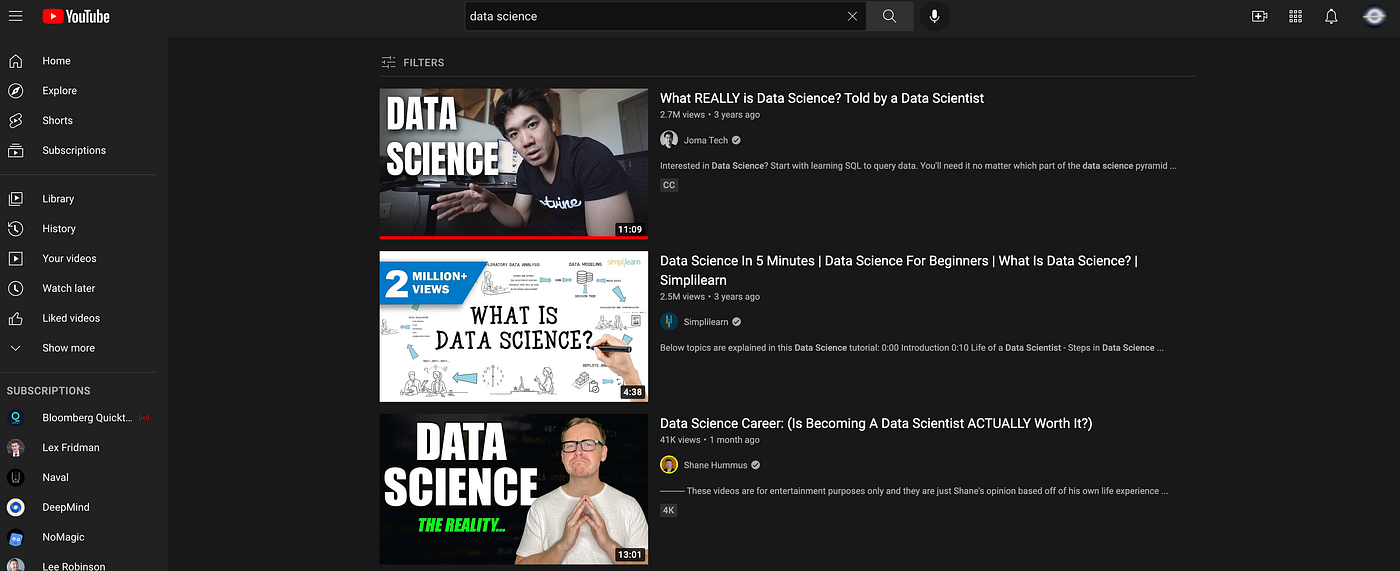The height and width of the screenshot is (571, 1400).
Task: Open 'Data Science In 5 Minutes' title
Action: point(899,270)
